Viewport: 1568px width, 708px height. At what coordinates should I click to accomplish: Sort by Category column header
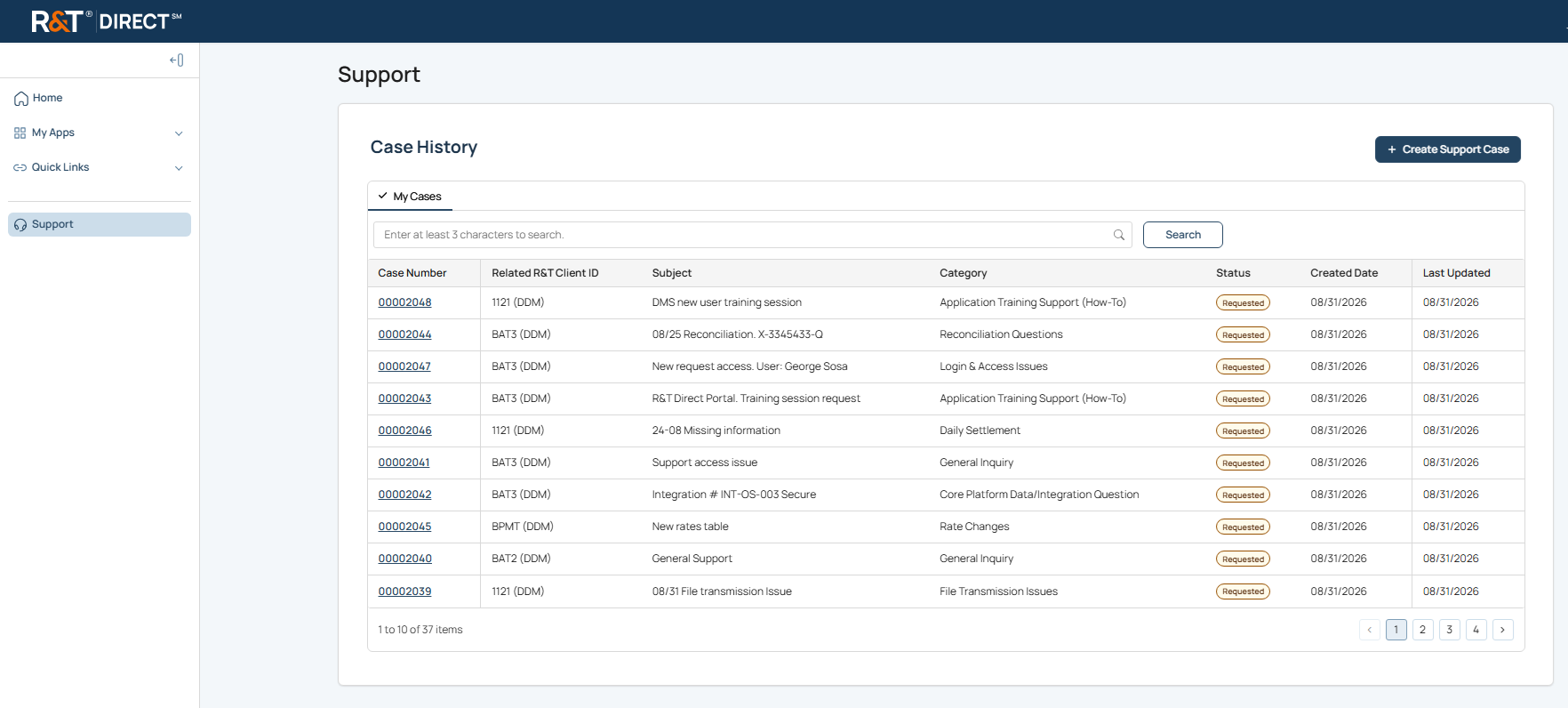[963, 273]
